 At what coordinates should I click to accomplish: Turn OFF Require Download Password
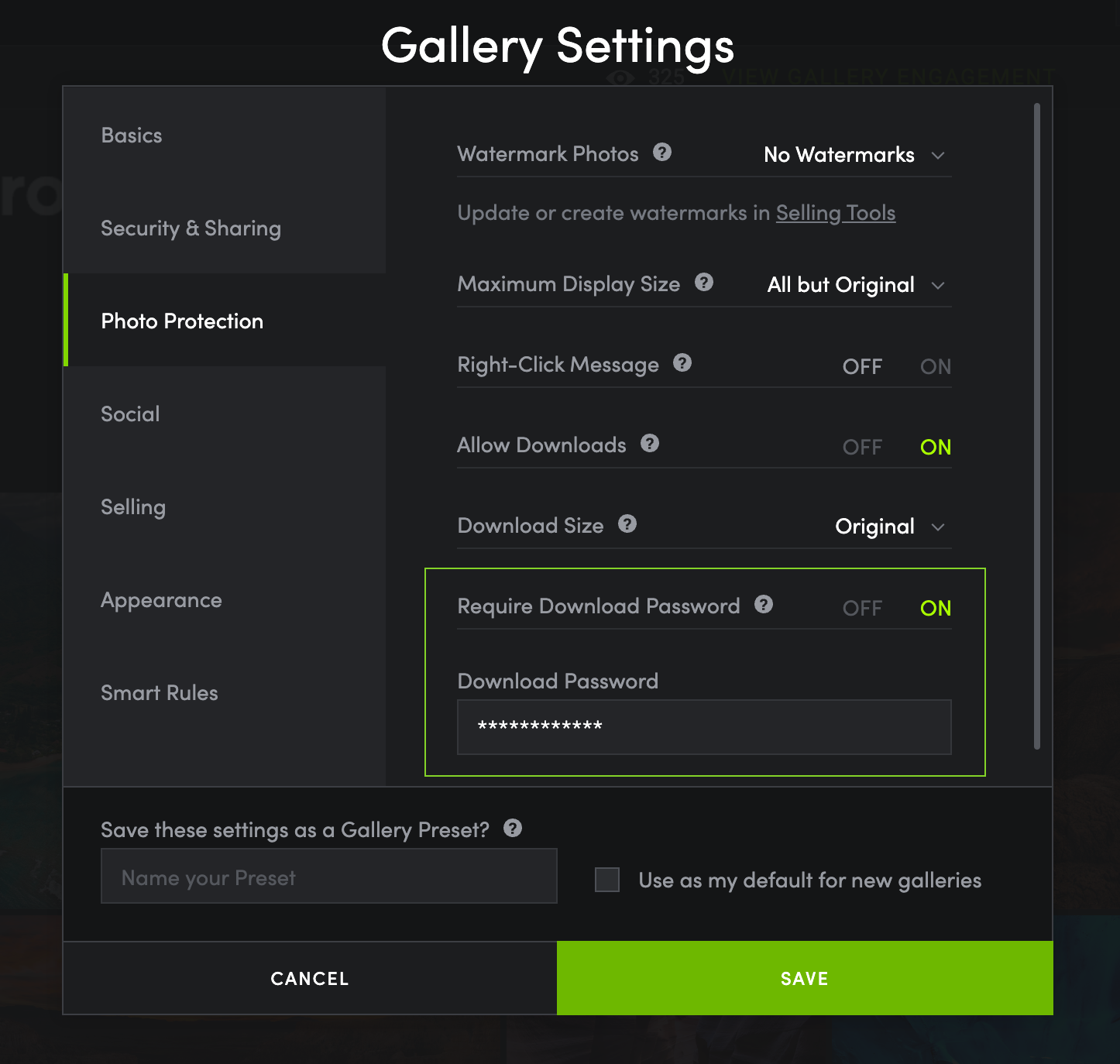(861, 608)
